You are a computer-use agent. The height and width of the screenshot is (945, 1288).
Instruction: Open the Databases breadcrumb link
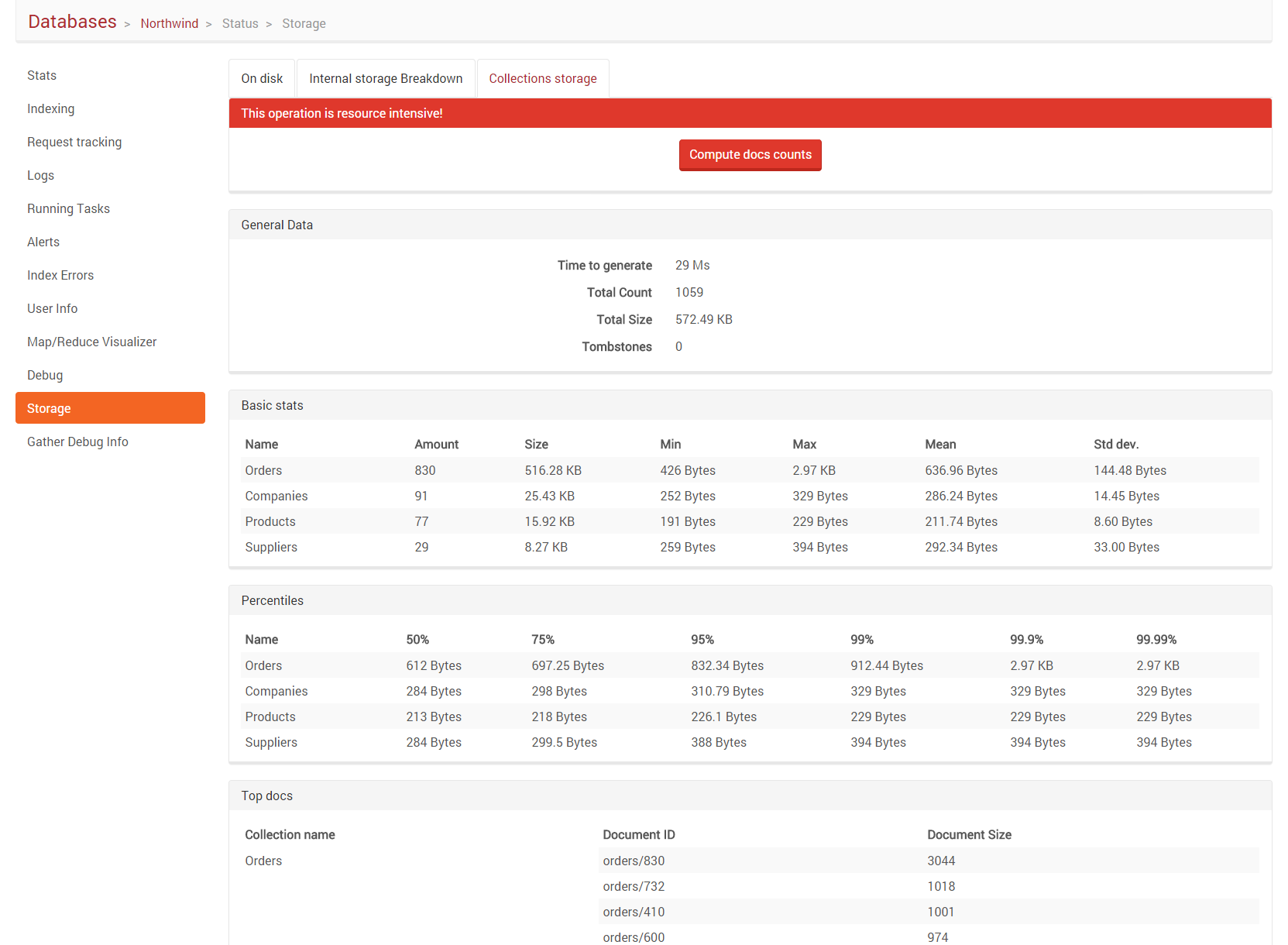[x=72, y=22]
